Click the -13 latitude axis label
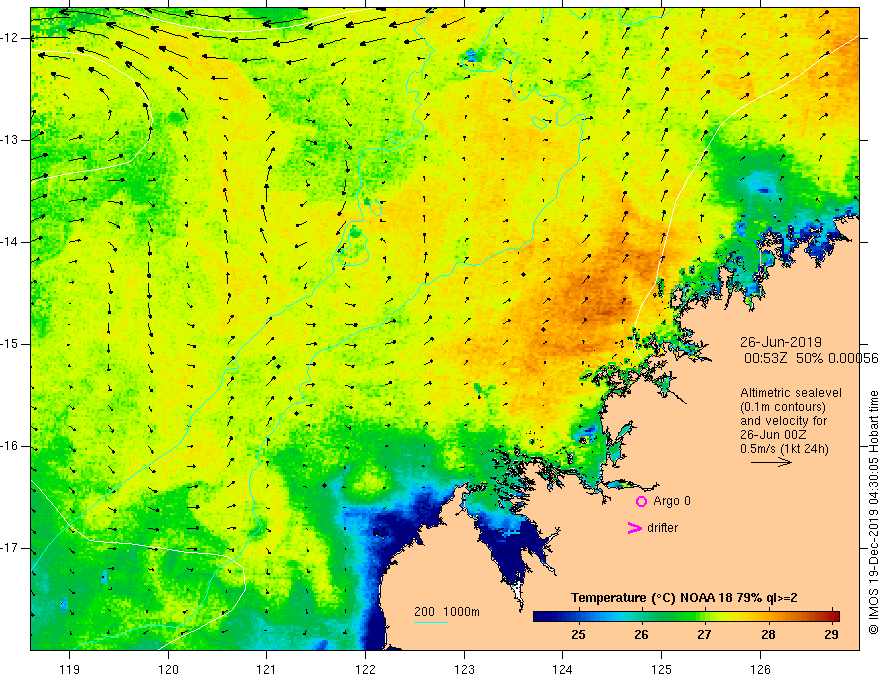The height and width of the screenshot is (680, 880). point(10,140)
